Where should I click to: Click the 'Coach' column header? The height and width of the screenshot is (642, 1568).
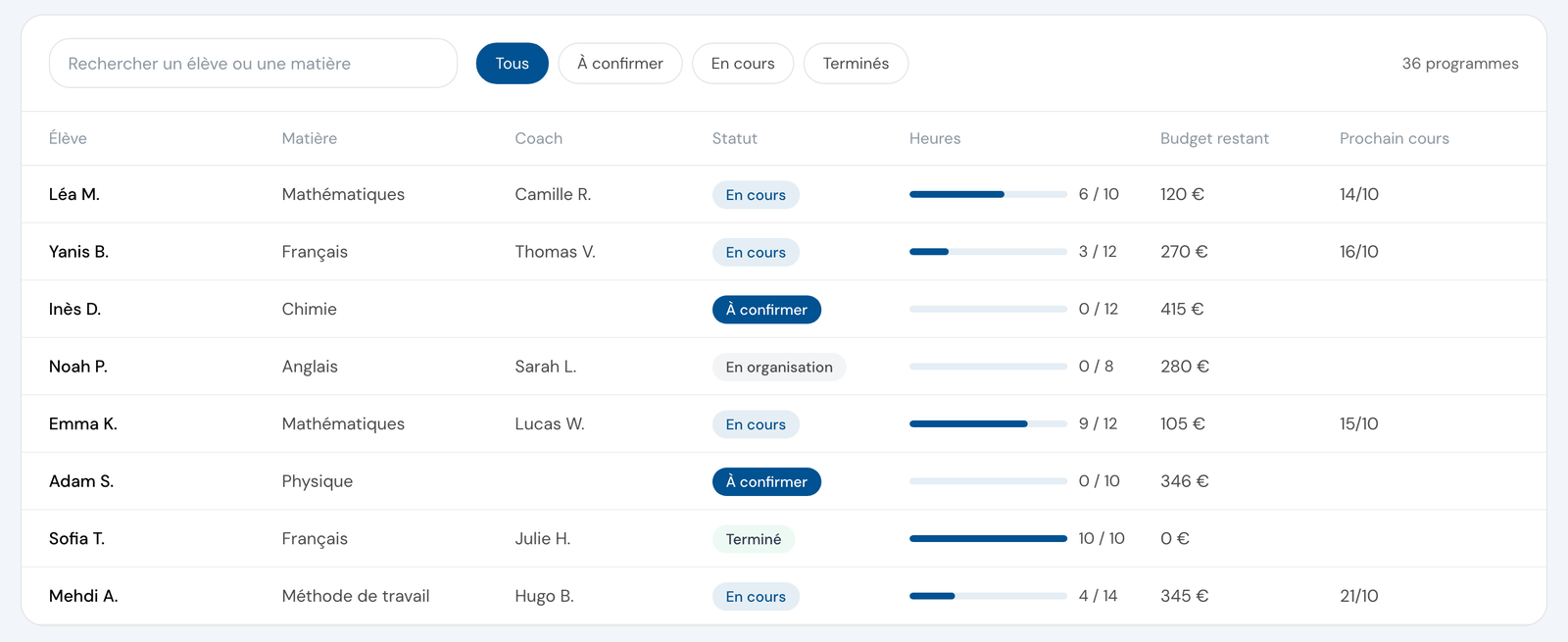pyautogui.click(x=539, y=138)
